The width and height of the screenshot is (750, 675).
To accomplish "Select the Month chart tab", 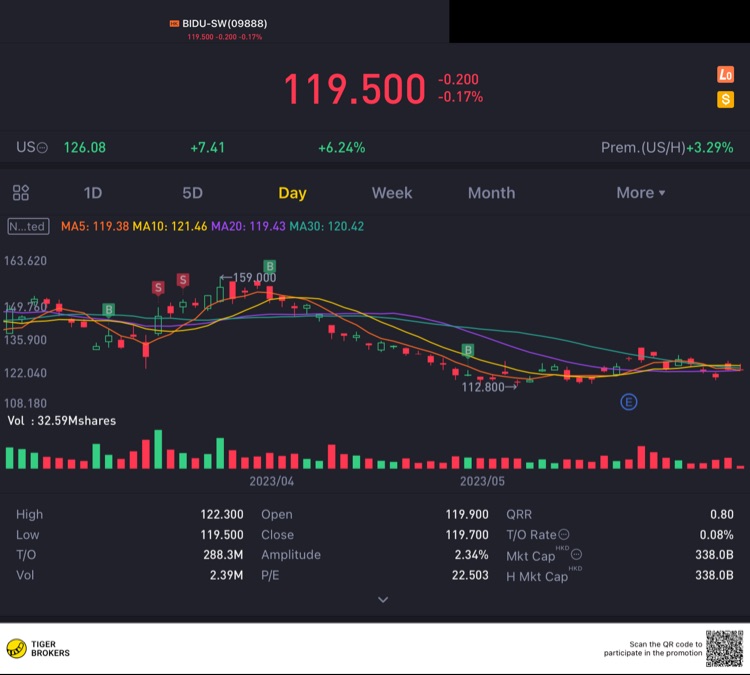I will (x=491, y=193).
